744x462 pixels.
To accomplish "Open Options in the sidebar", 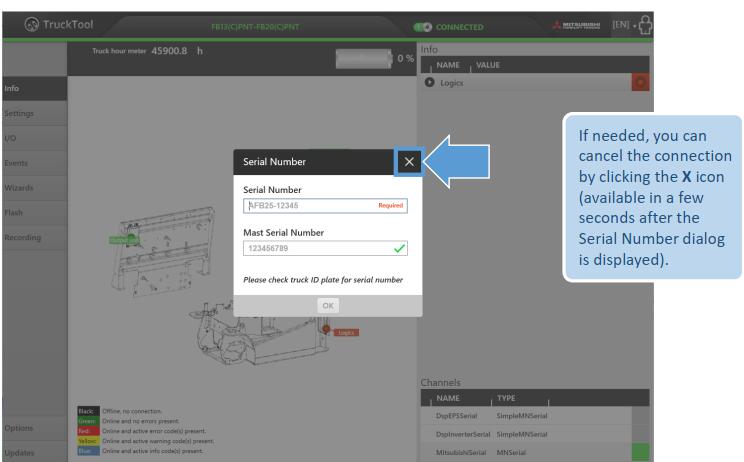I will pos(35,428).
